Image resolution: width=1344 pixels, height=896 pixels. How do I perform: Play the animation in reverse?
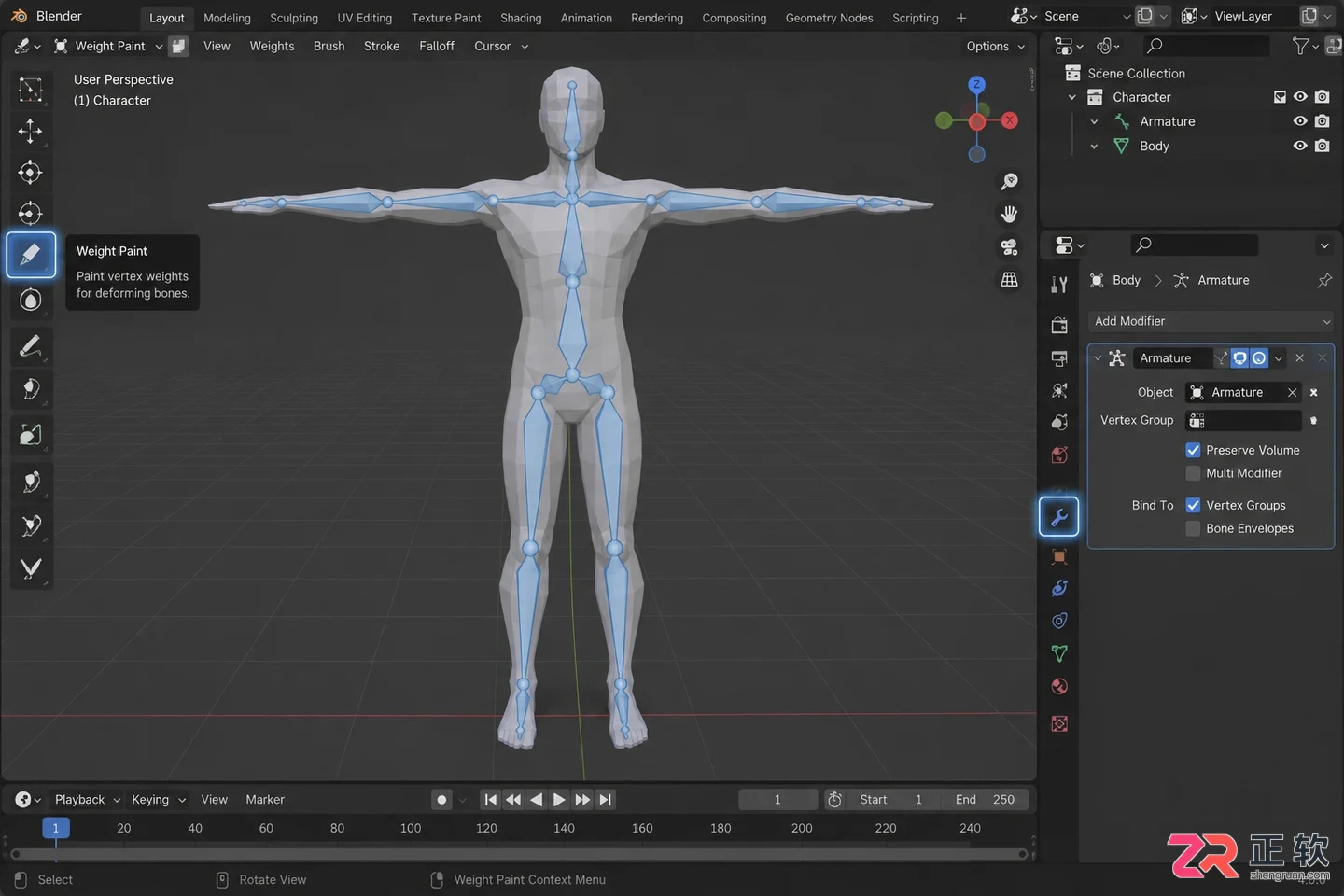point(536,800)
